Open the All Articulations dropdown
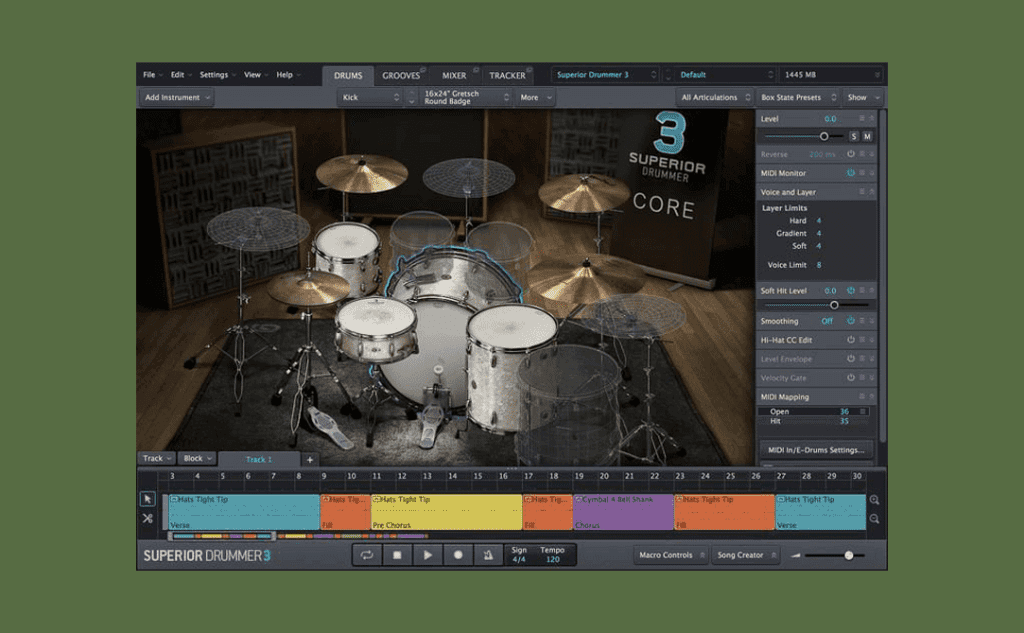This screenshot has height=633, width=1024. pos(715,97)
